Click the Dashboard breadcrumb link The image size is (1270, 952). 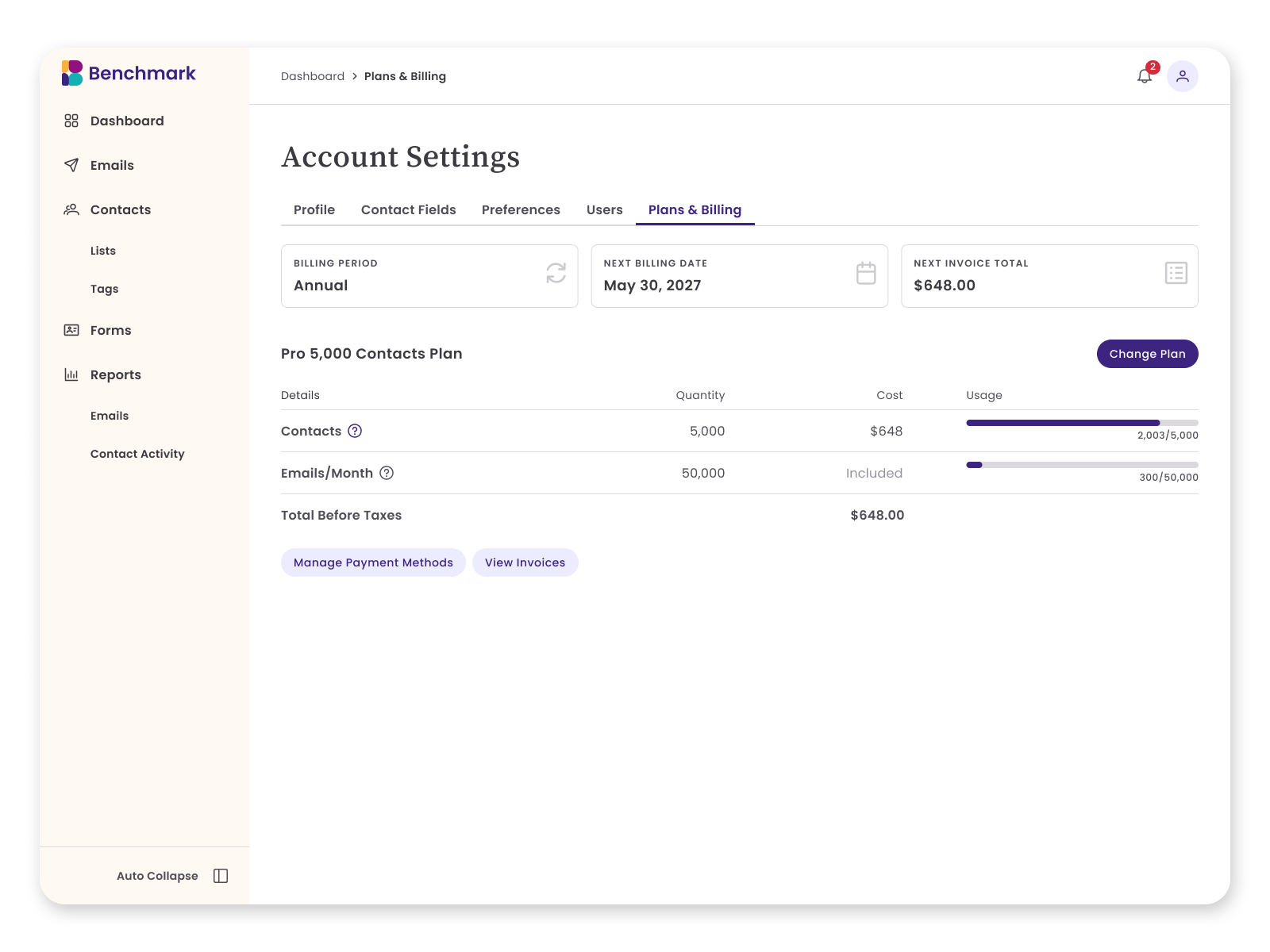tap(313, 76)
